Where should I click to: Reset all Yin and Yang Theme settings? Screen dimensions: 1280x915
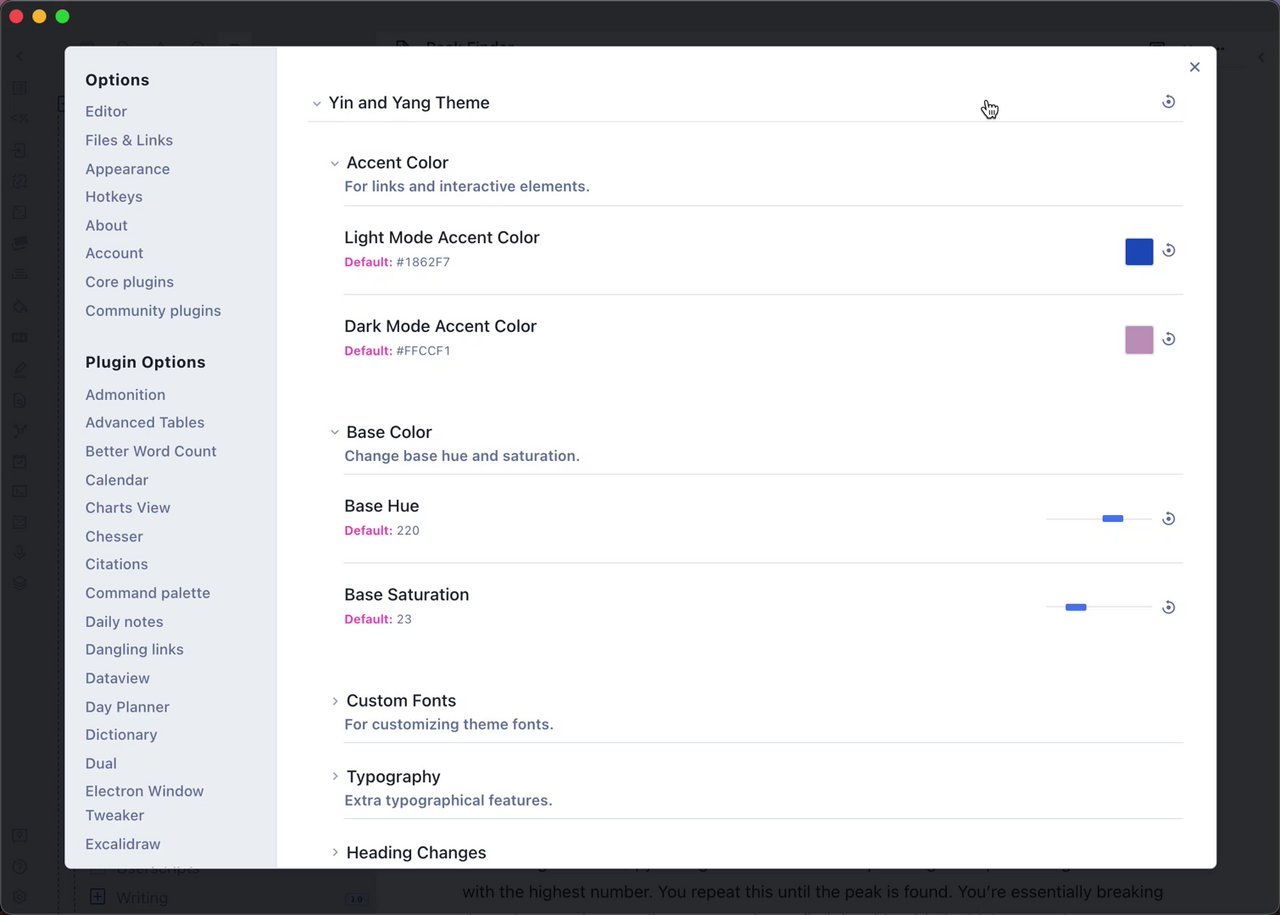[1168, 102]
